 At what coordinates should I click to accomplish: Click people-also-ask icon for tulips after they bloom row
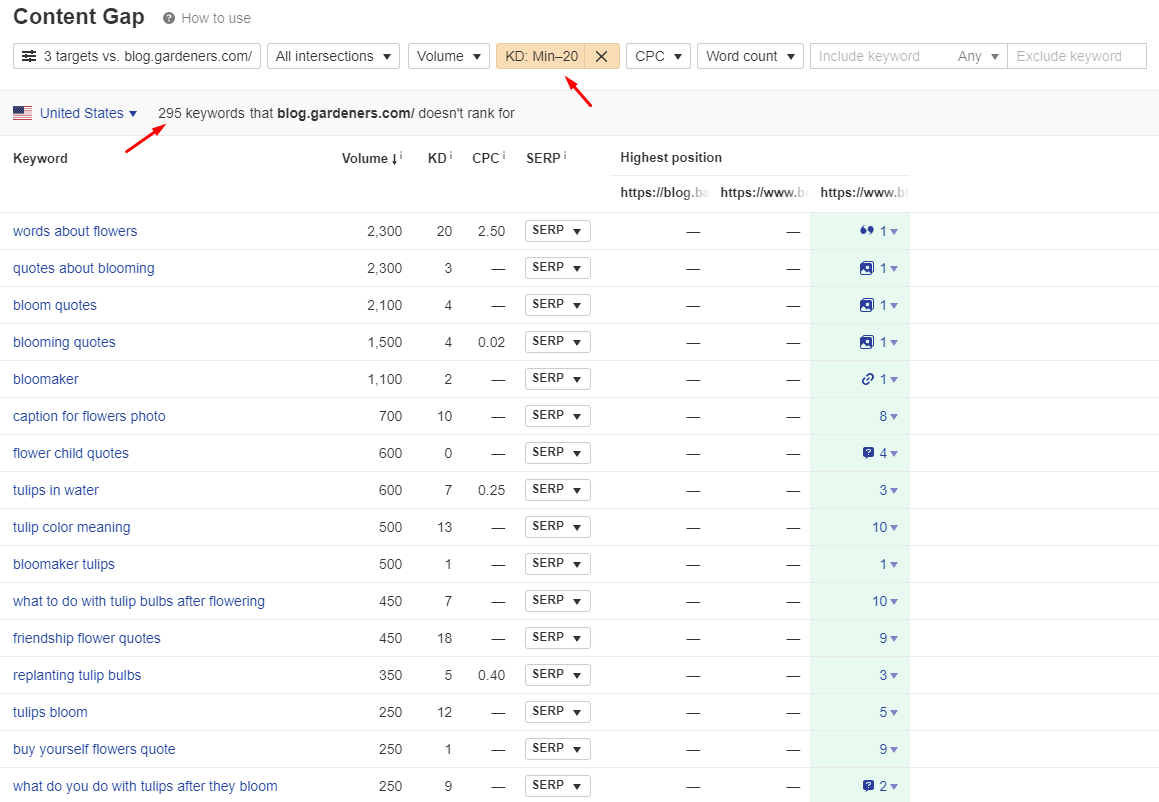point(869,786)
